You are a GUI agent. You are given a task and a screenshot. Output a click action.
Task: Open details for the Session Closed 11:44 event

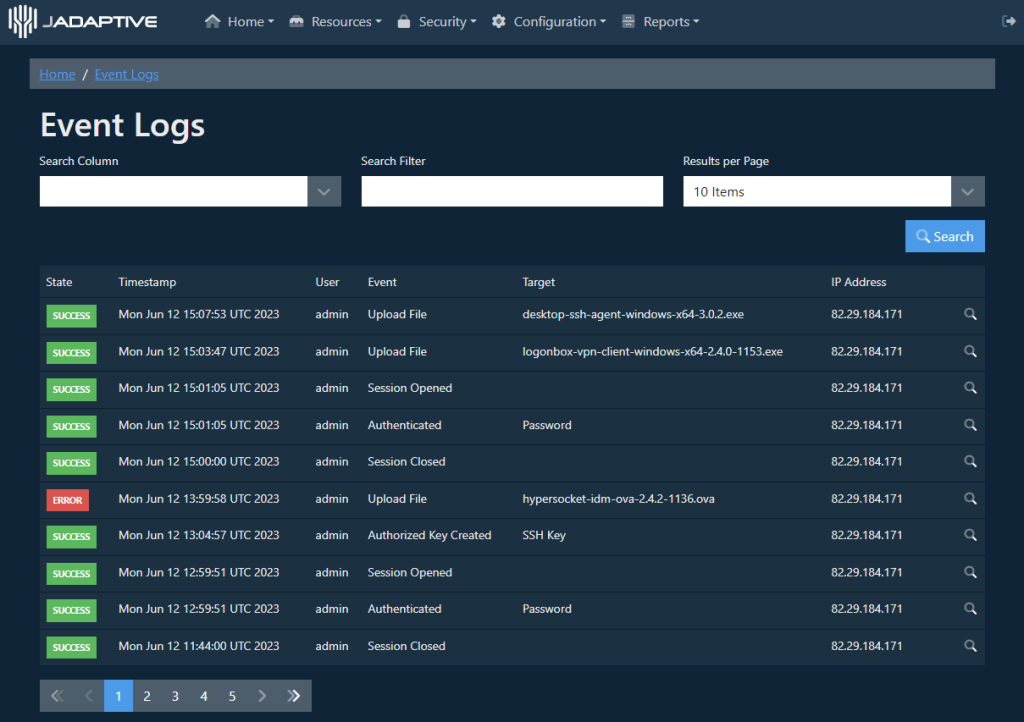point(969,646)
